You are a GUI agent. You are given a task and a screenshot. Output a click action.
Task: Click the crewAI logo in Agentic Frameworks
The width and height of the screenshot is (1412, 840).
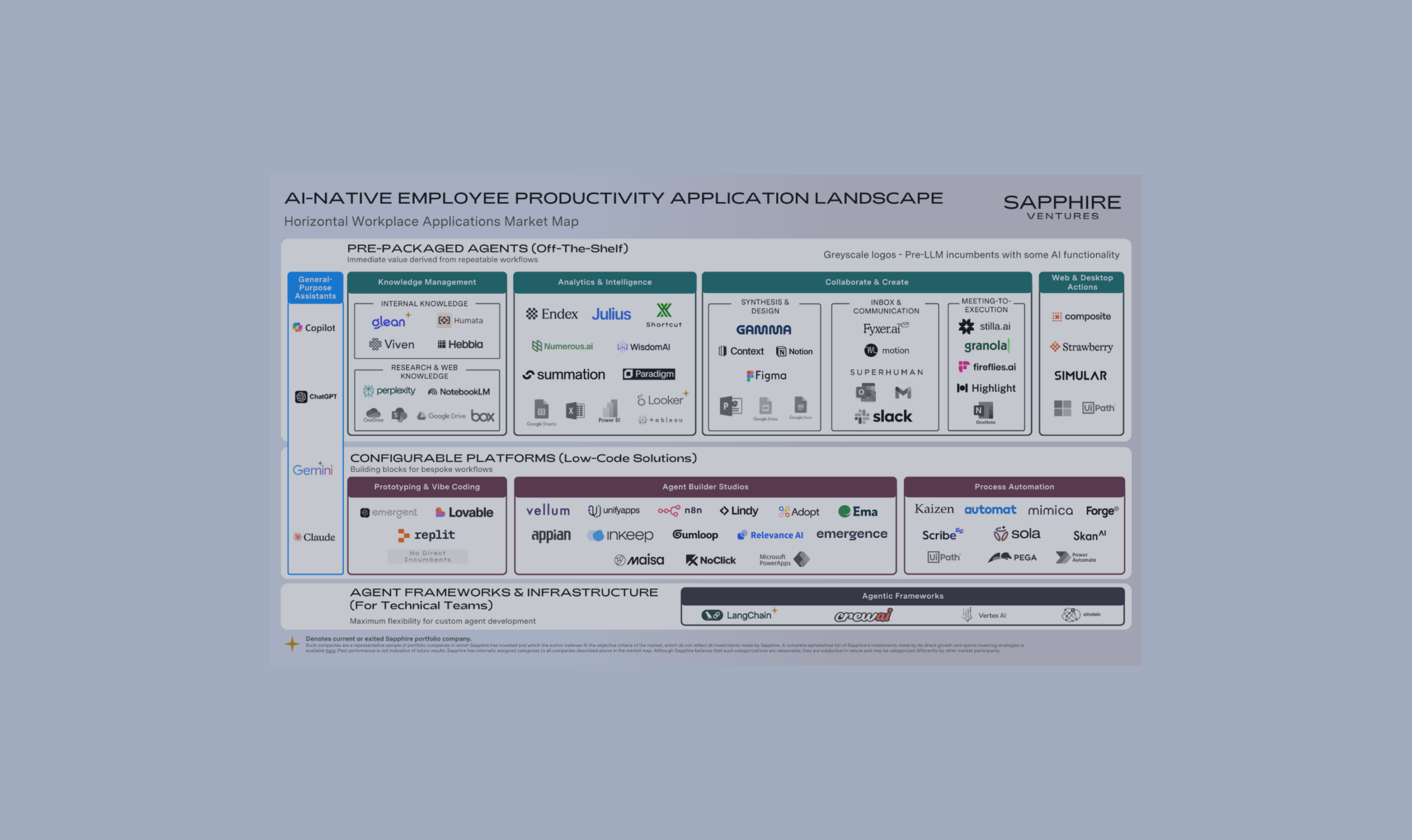point(861,616)
